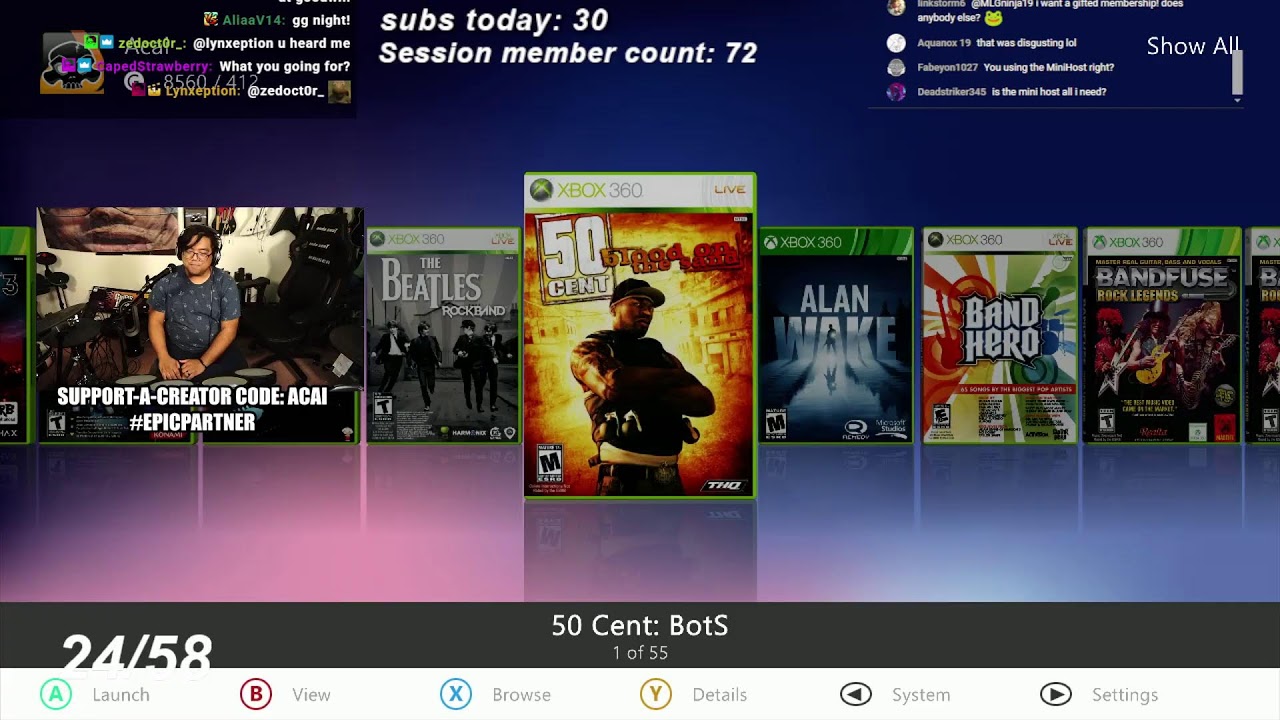Click the left arrow System icon
Viewport: 1280px width, 720px height.
click(856, 694)
